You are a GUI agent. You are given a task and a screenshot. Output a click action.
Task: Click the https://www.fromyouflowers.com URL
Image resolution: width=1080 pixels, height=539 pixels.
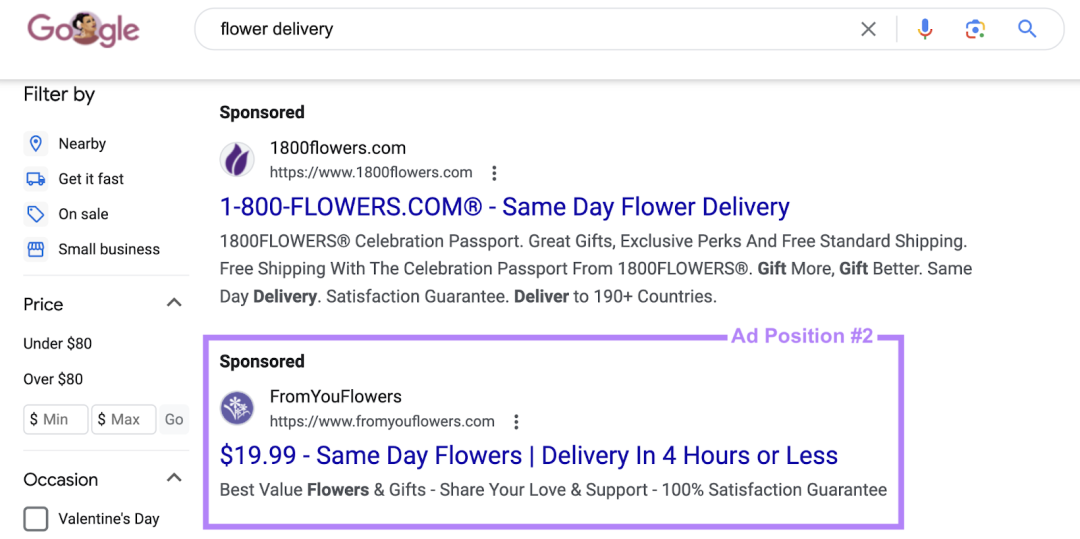coord(382,421)
